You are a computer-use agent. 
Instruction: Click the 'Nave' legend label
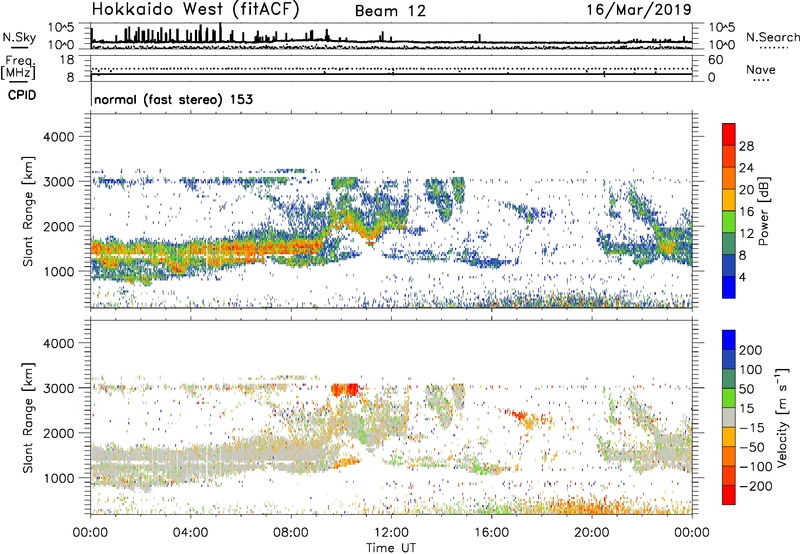[760, 69]
